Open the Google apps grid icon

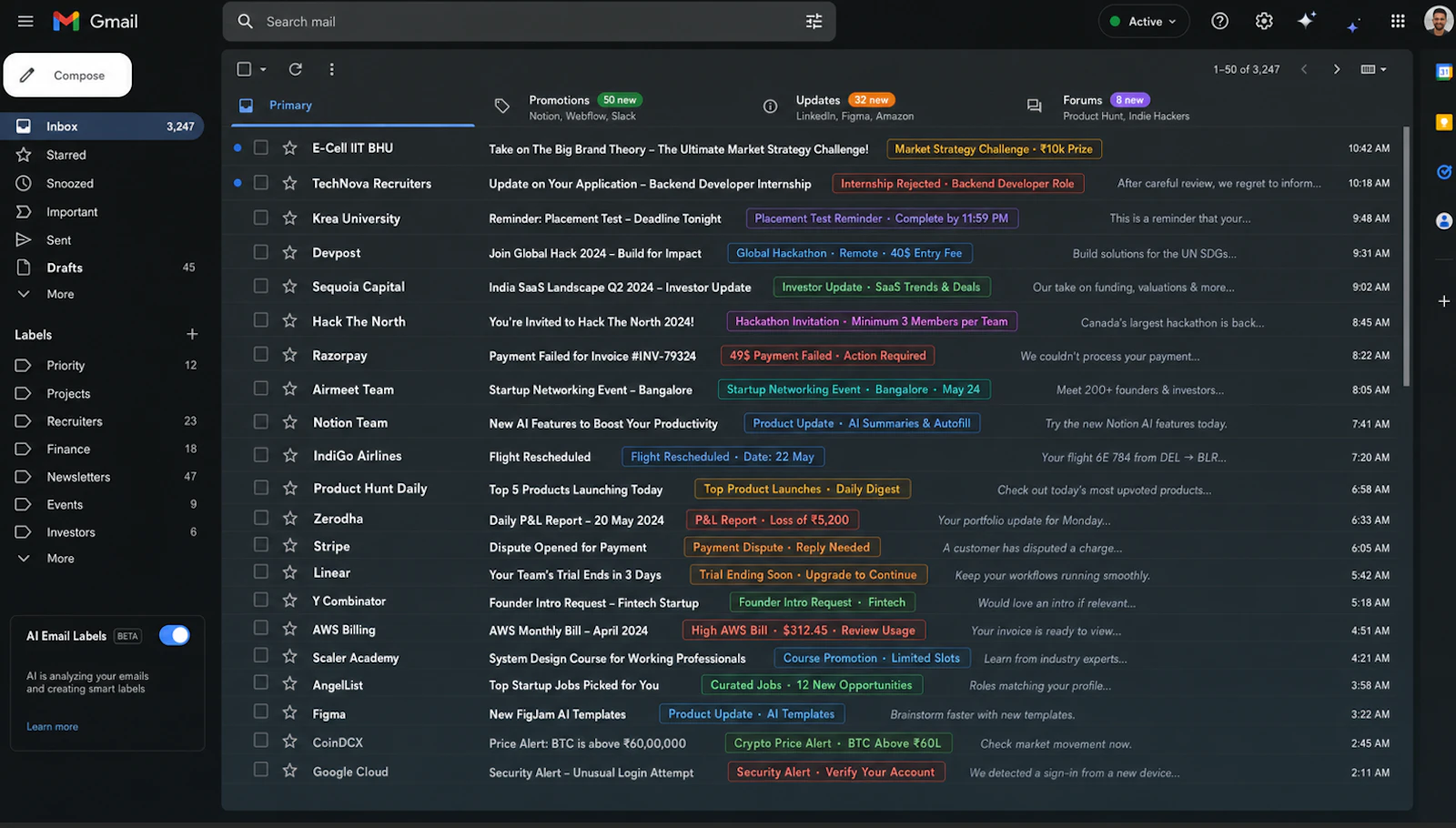tap(1398, 21)
